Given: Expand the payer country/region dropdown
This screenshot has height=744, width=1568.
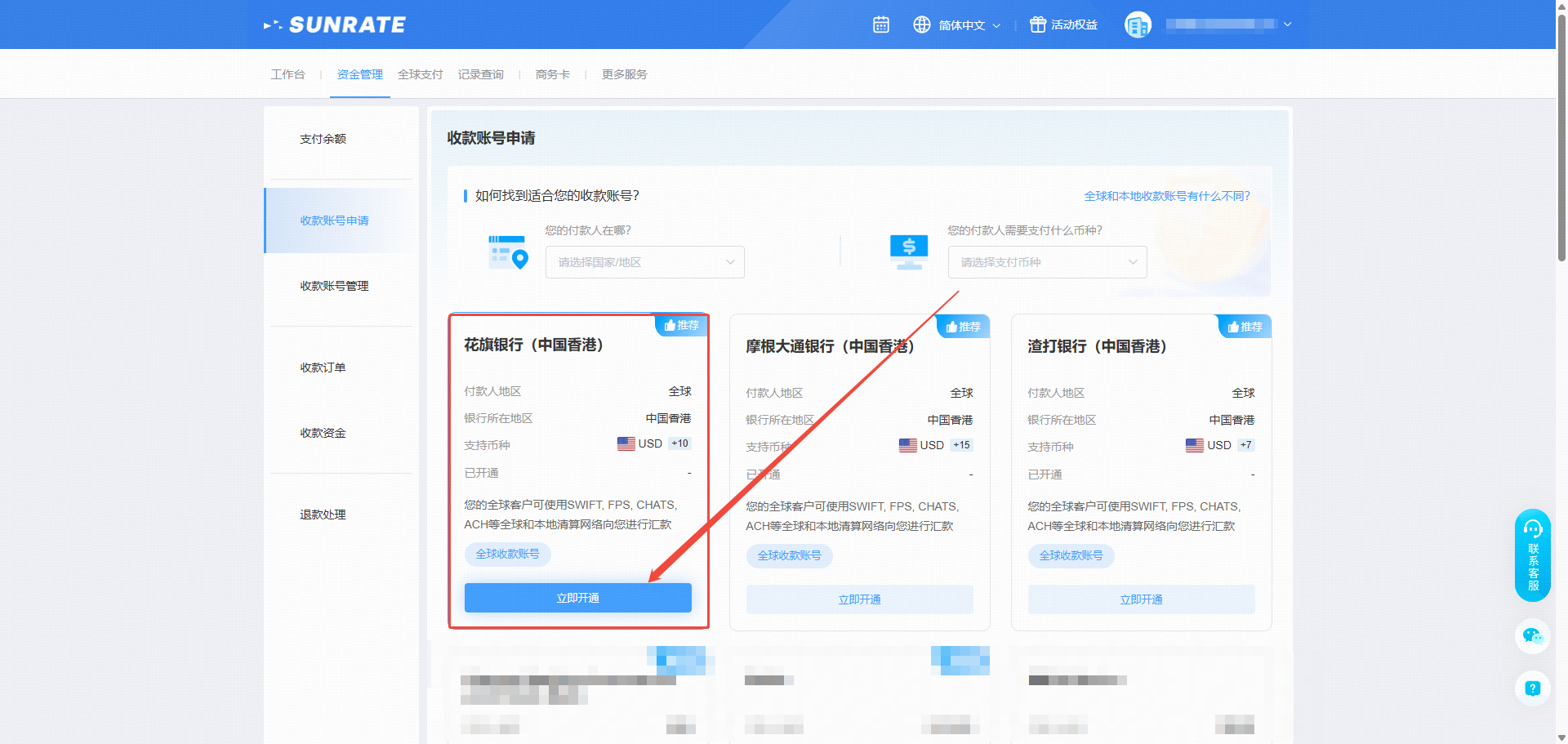Looking at the screenshot, I should 644,262.
